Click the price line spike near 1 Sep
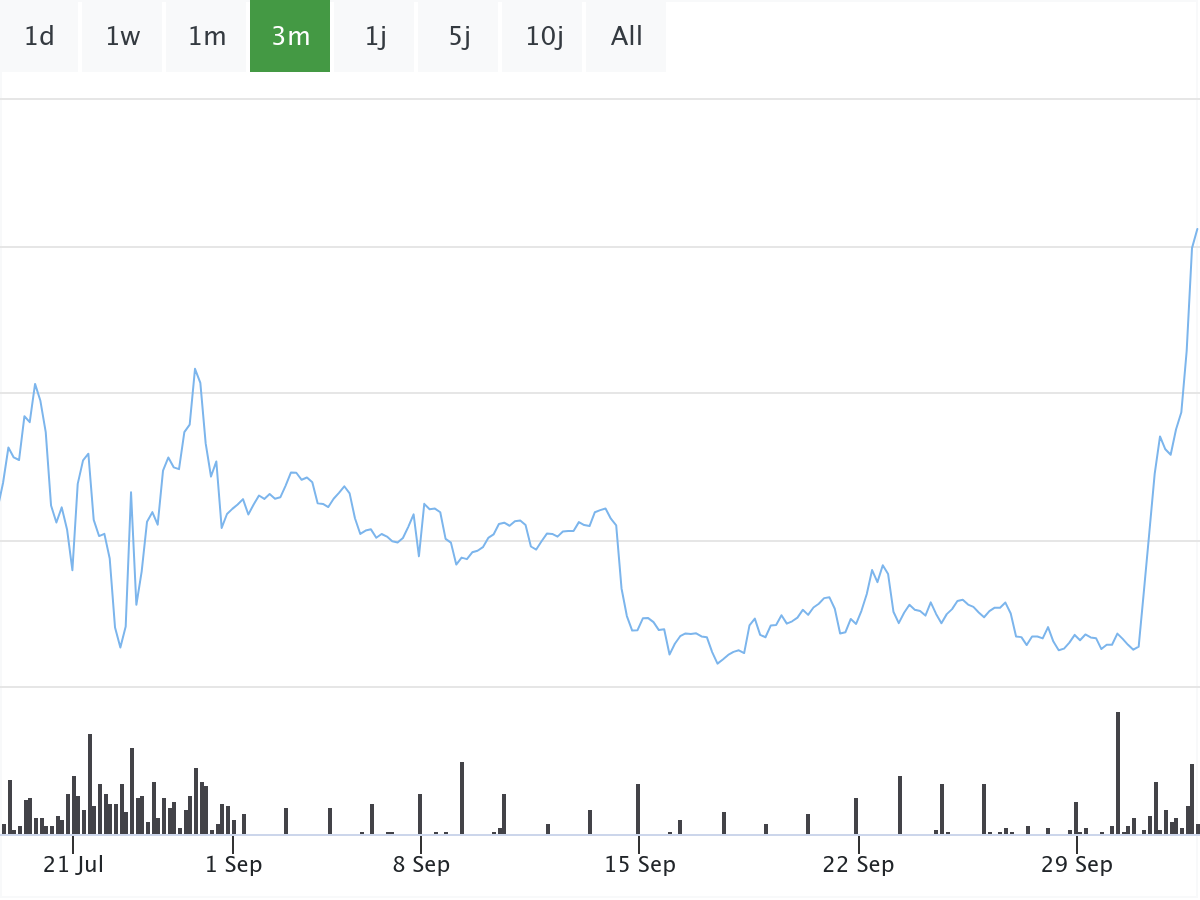 [195, 369]
